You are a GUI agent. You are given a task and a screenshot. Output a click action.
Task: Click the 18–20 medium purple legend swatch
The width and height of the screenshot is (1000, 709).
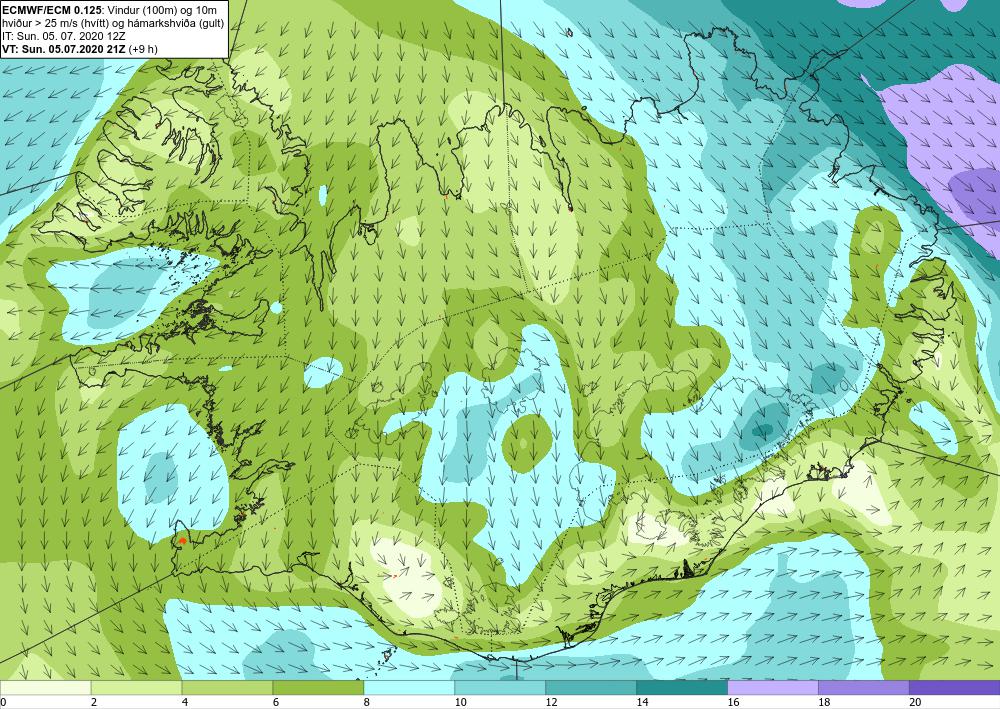point(864,688)
